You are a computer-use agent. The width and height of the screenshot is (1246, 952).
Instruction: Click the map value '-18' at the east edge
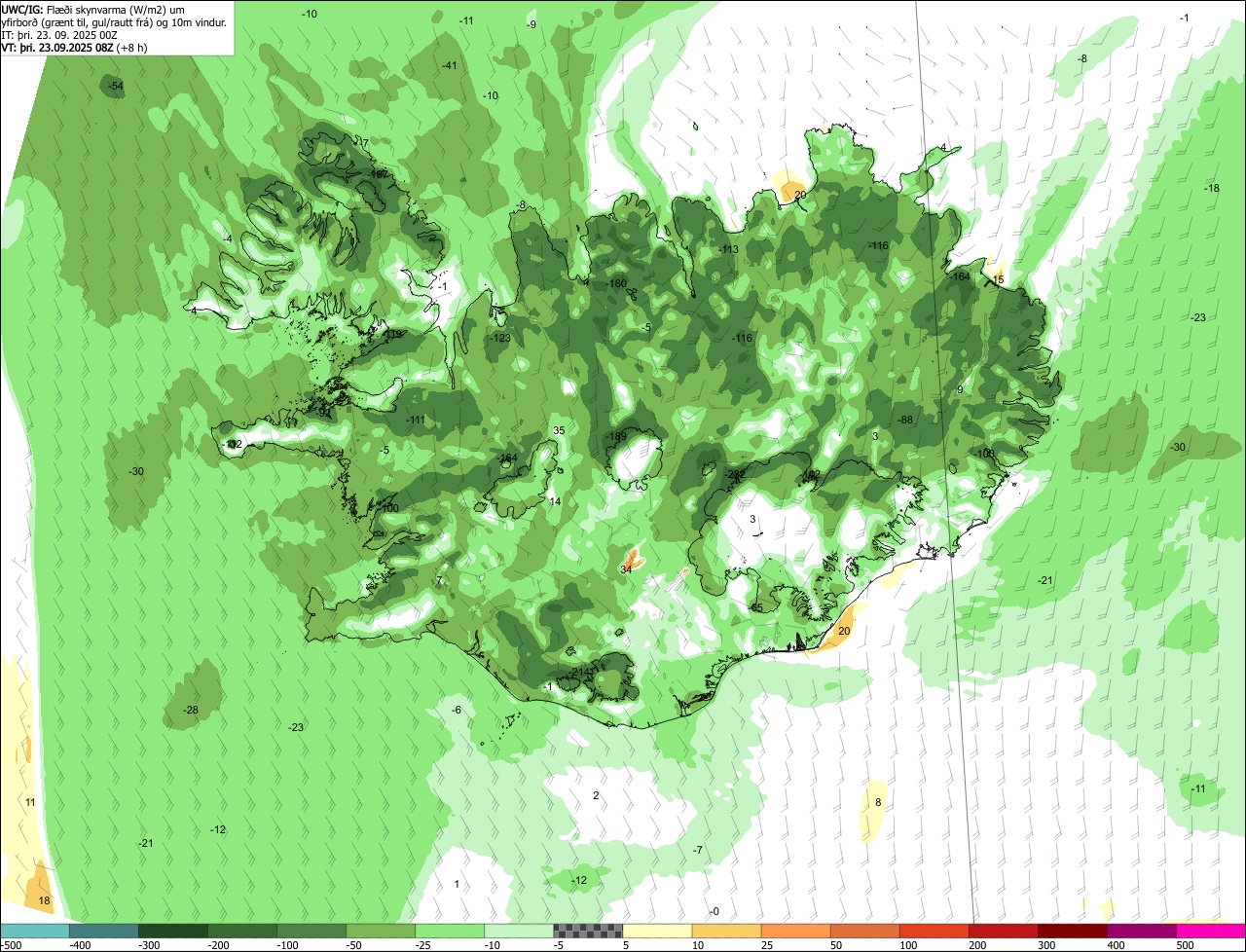(x=1212, y=188)
